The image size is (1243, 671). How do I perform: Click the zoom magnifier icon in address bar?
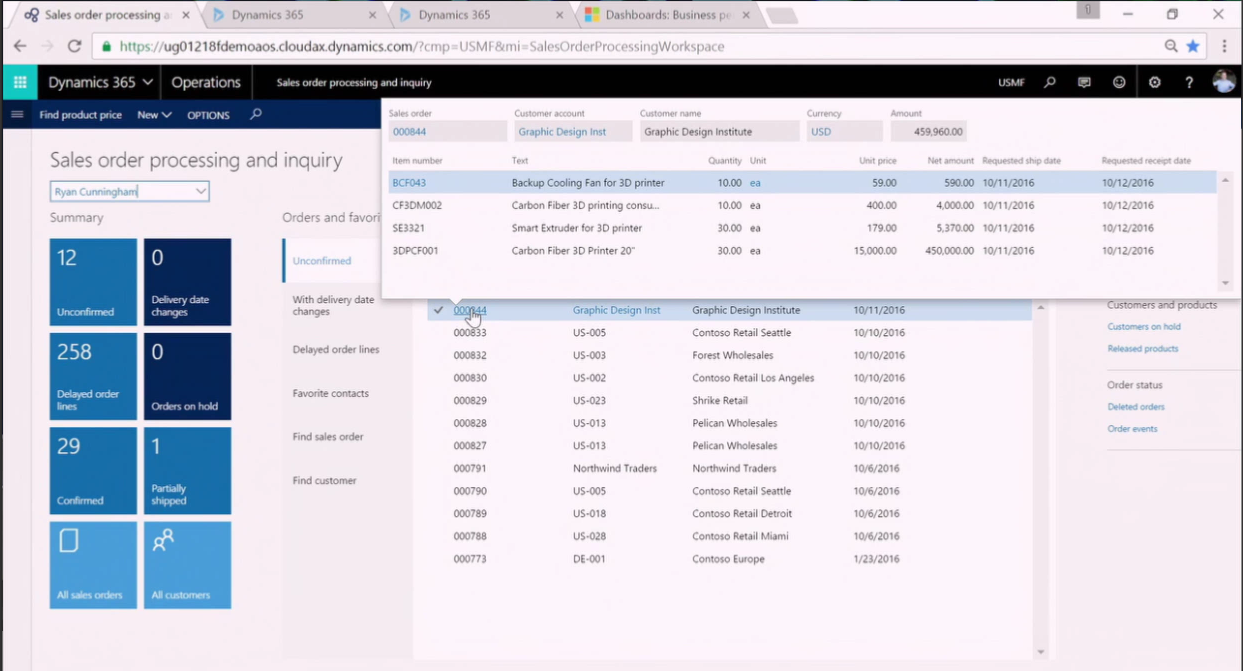pos(1171,46)
